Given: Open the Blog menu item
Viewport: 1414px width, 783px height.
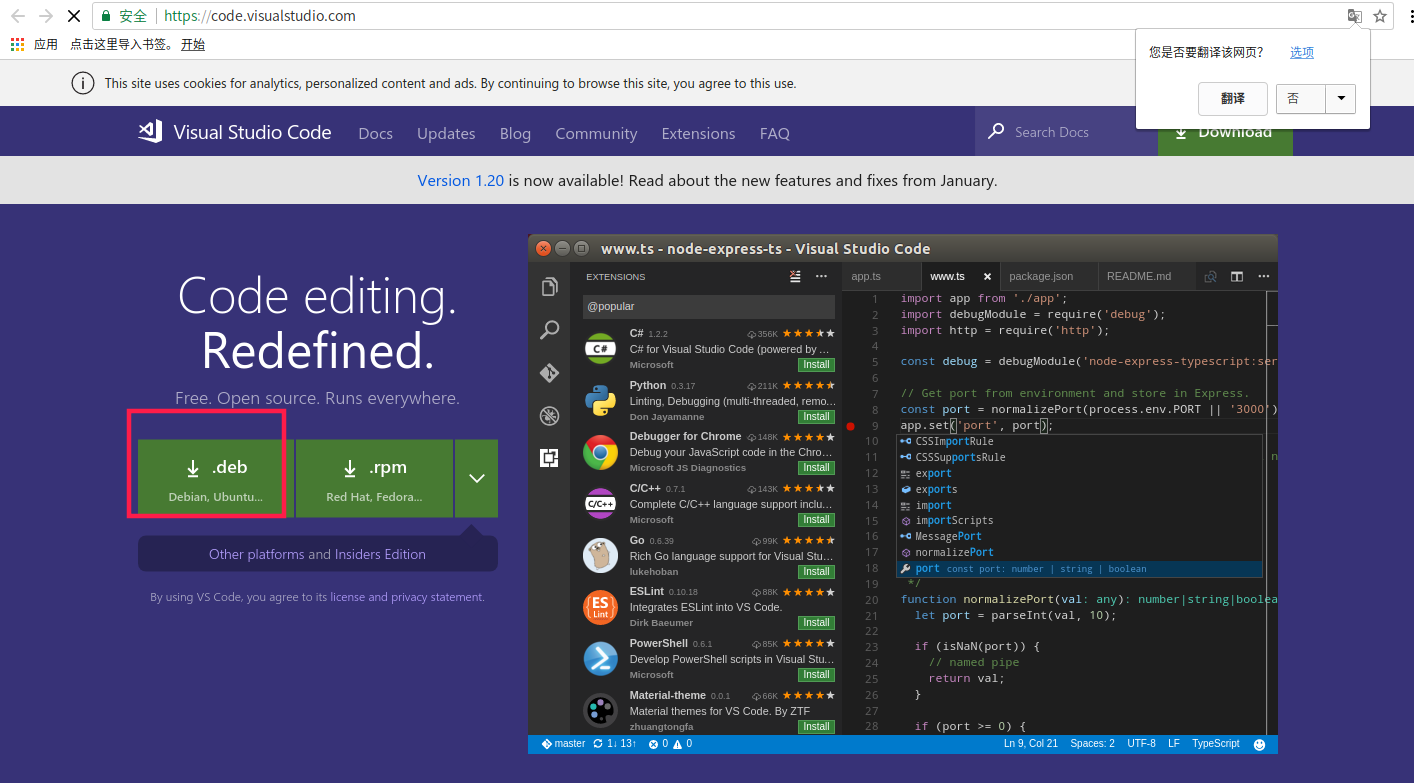Looking at the screenshot, I should click(515, 133).
